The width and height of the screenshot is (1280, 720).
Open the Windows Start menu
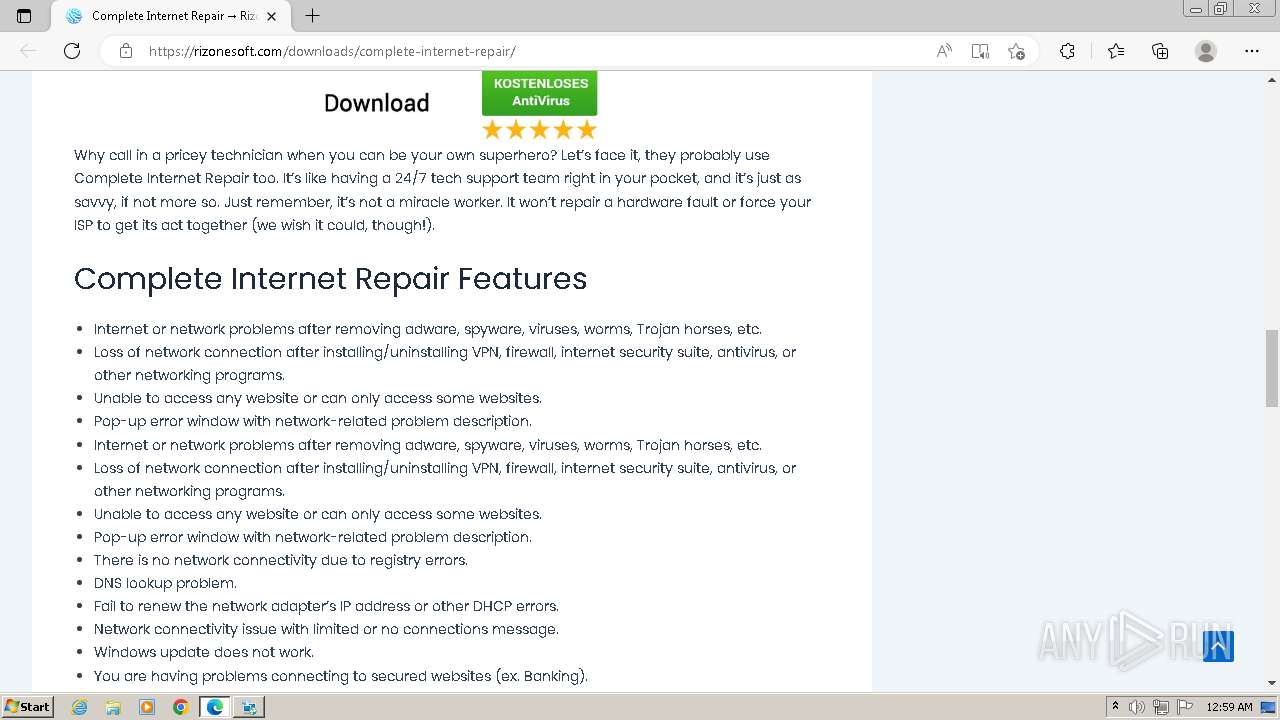[x=27, y=706]
